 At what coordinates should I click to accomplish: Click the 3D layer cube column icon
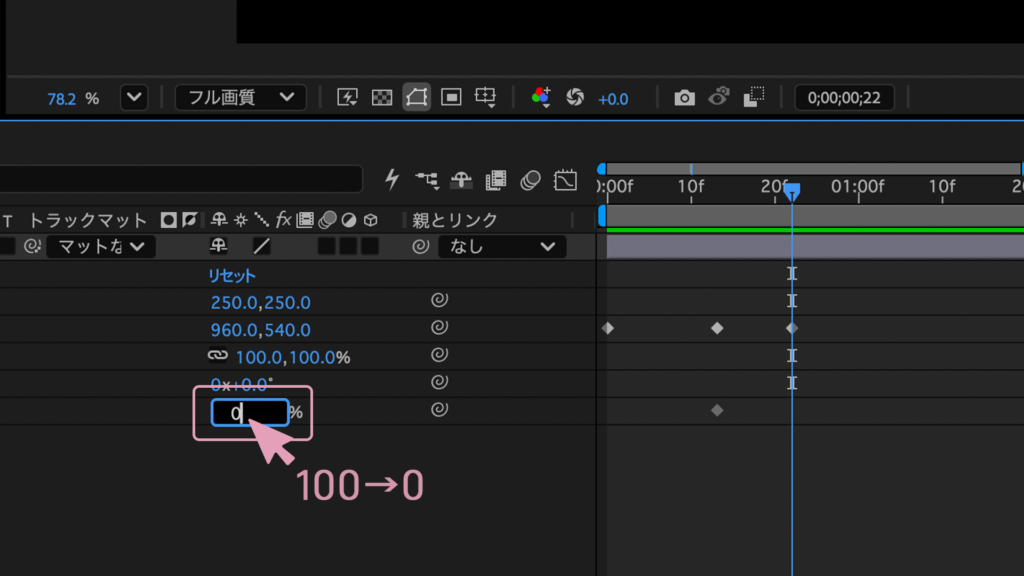click(x=371, y=220)
